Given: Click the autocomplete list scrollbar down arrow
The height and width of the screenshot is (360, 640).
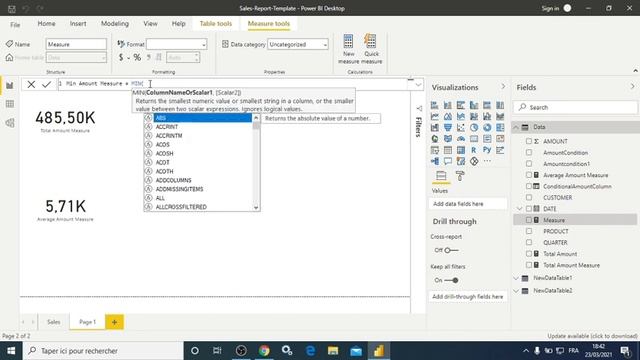Looking at the screenshot, I should point(256,207).
